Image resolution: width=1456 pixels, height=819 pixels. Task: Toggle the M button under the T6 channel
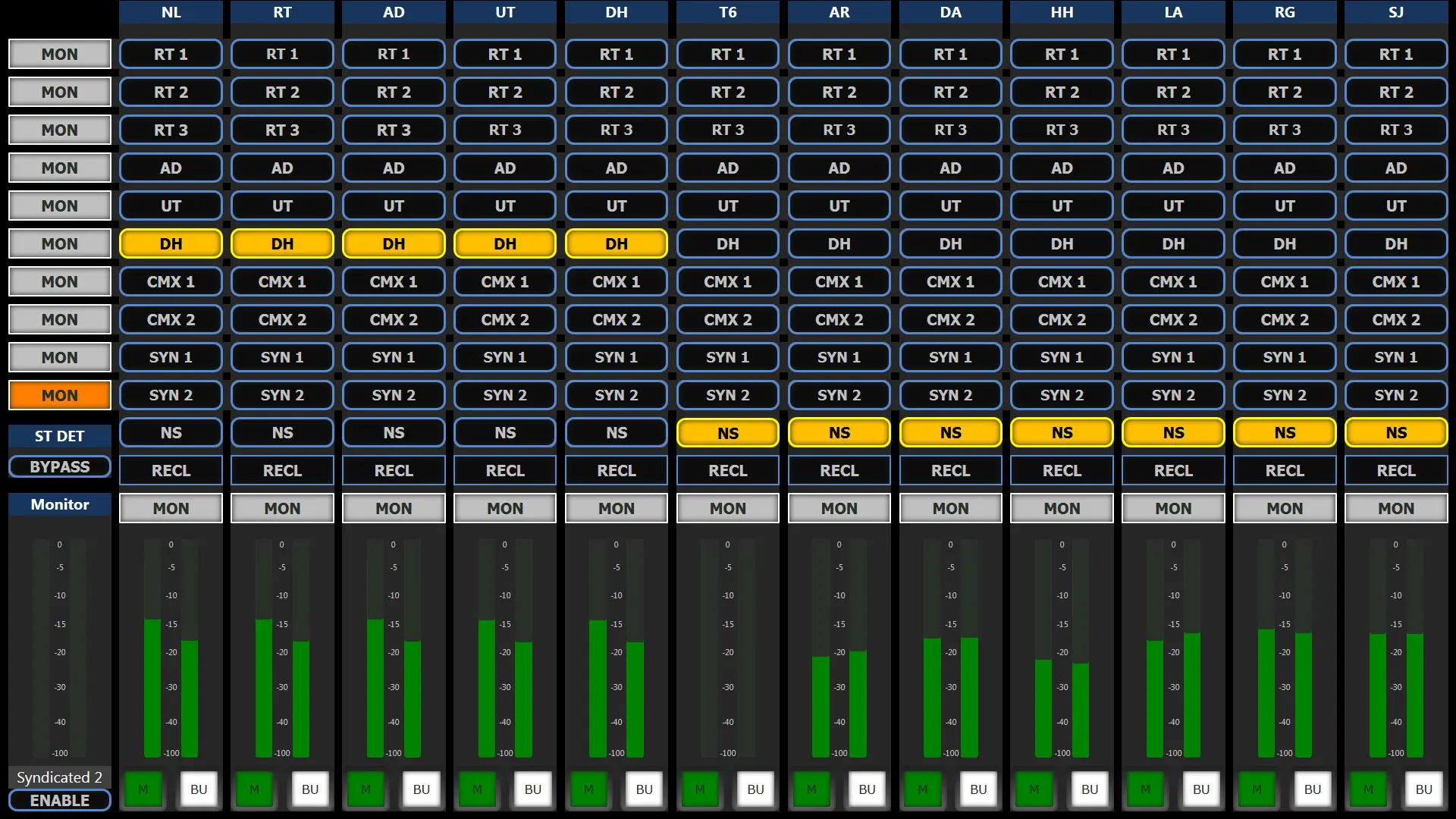click(x=700, y=789)
